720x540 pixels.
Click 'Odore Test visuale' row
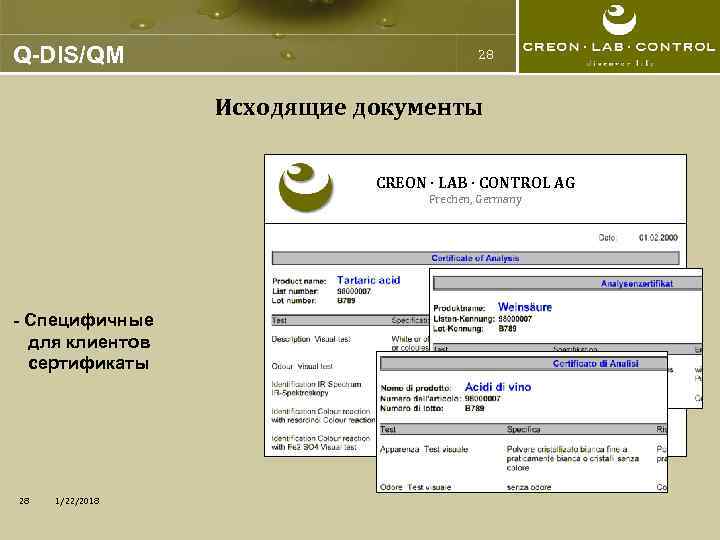pos(416,487)
